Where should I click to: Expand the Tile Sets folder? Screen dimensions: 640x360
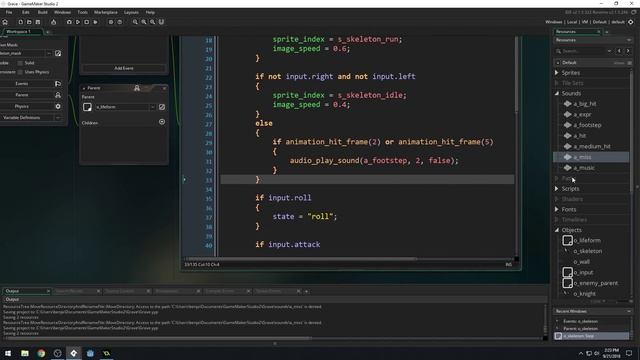pos(557,83)
